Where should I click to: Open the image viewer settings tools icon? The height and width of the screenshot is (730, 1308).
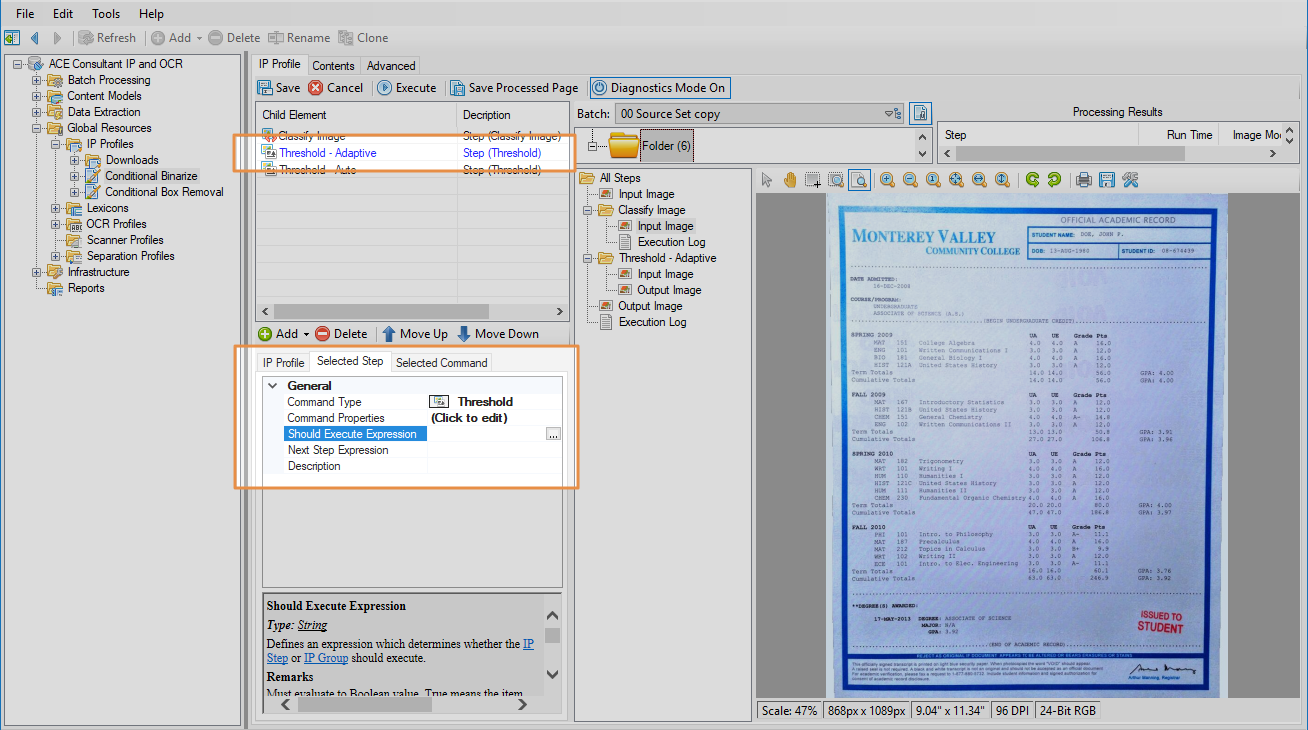point(1130,180)
